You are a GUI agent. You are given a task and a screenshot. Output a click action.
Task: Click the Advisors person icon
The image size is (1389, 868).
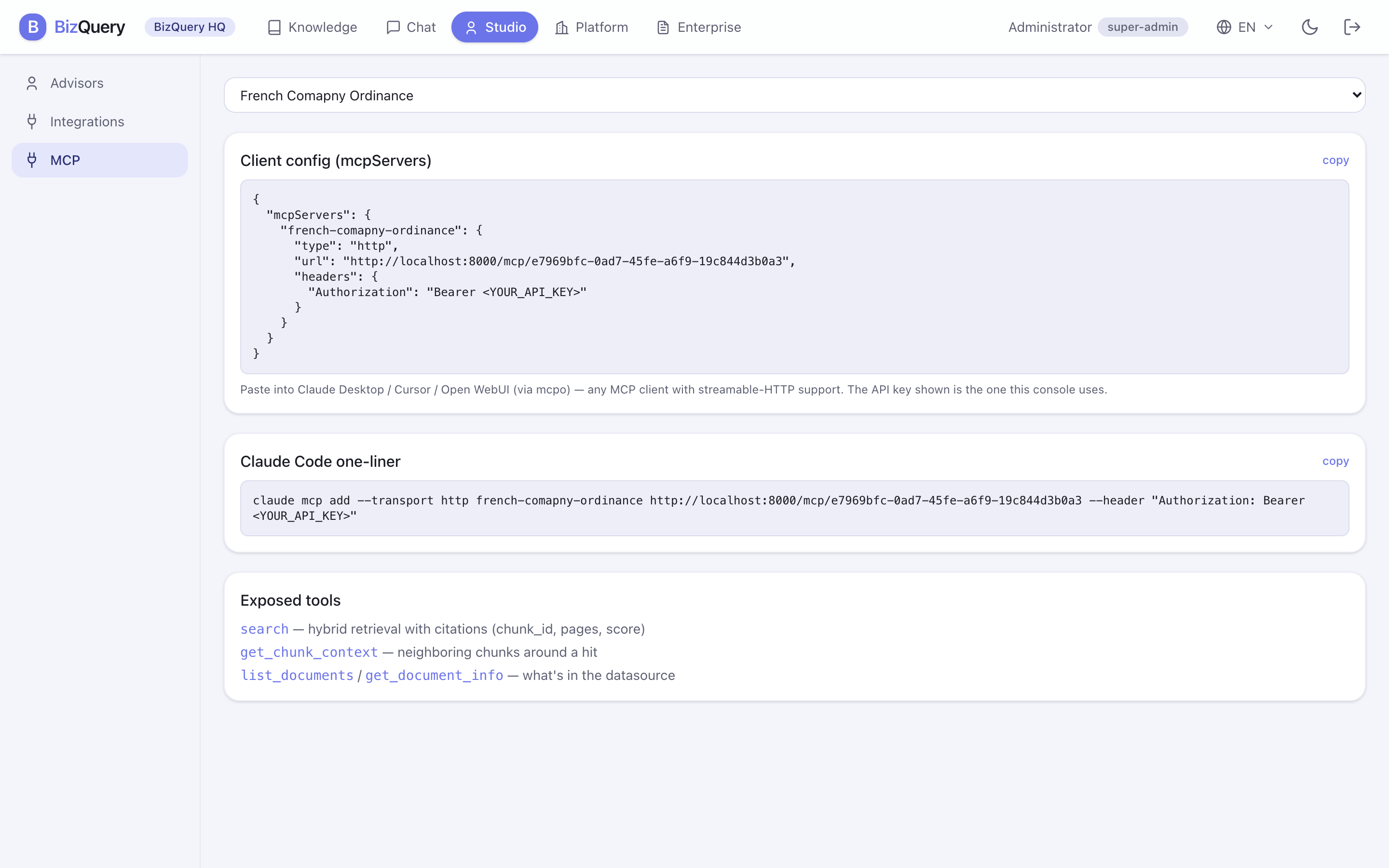[x=32, y=83]
